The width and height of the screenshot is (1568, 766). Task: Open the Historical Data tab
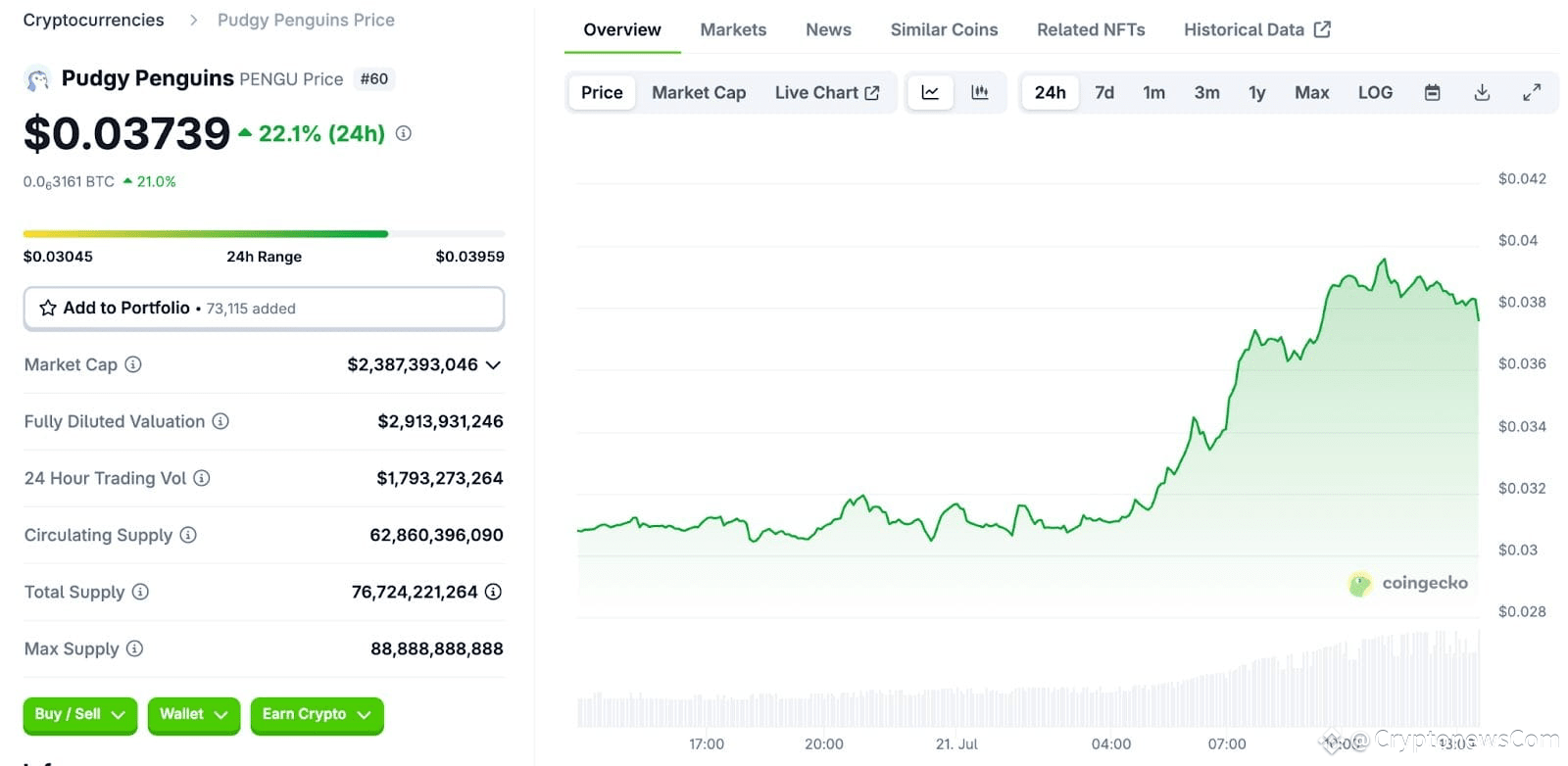1257,29
